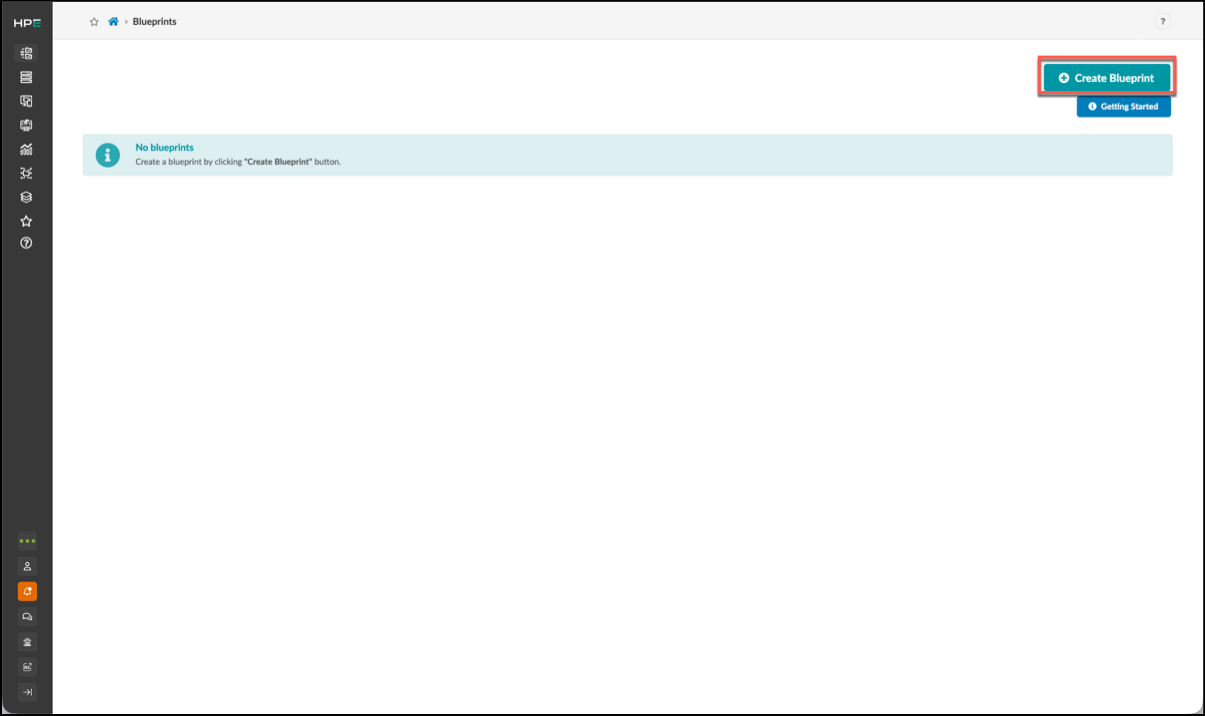1205x716 pixels.
Task: Expand the sidebar with the arrow icon
Action: [27, 691]
